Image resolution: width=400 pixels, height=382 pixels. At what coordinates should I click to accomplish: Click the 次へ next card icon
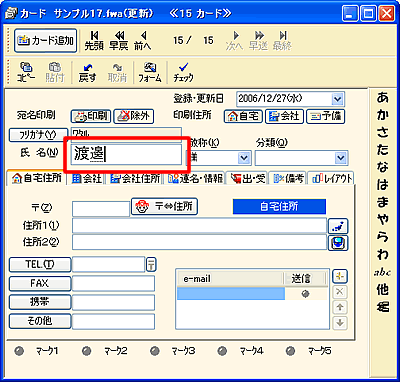(x=234, y=41)
